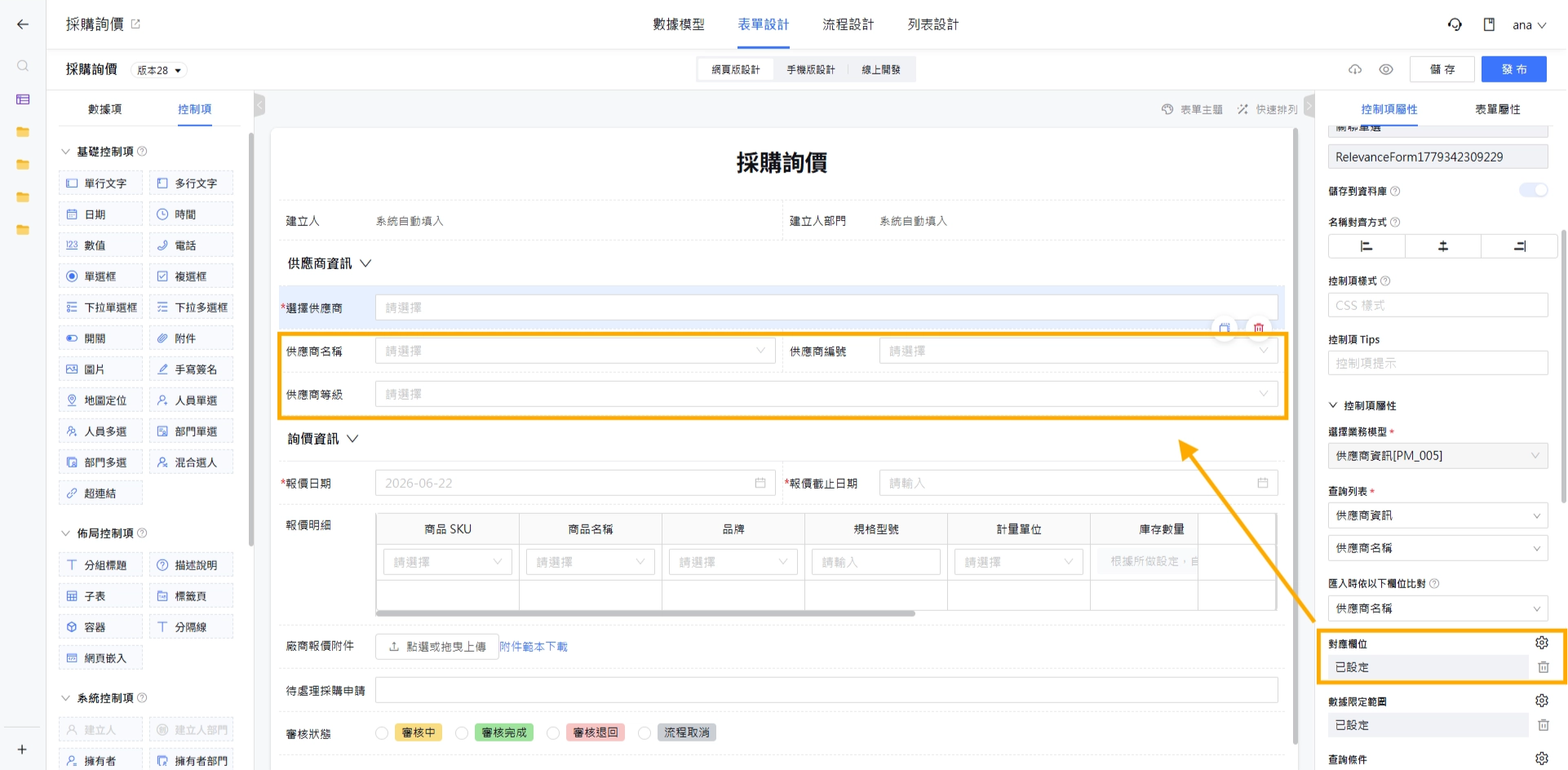The image size is (1568, 770).
Task: Open 表單主題 theme option
Action: pos(1193,109)
